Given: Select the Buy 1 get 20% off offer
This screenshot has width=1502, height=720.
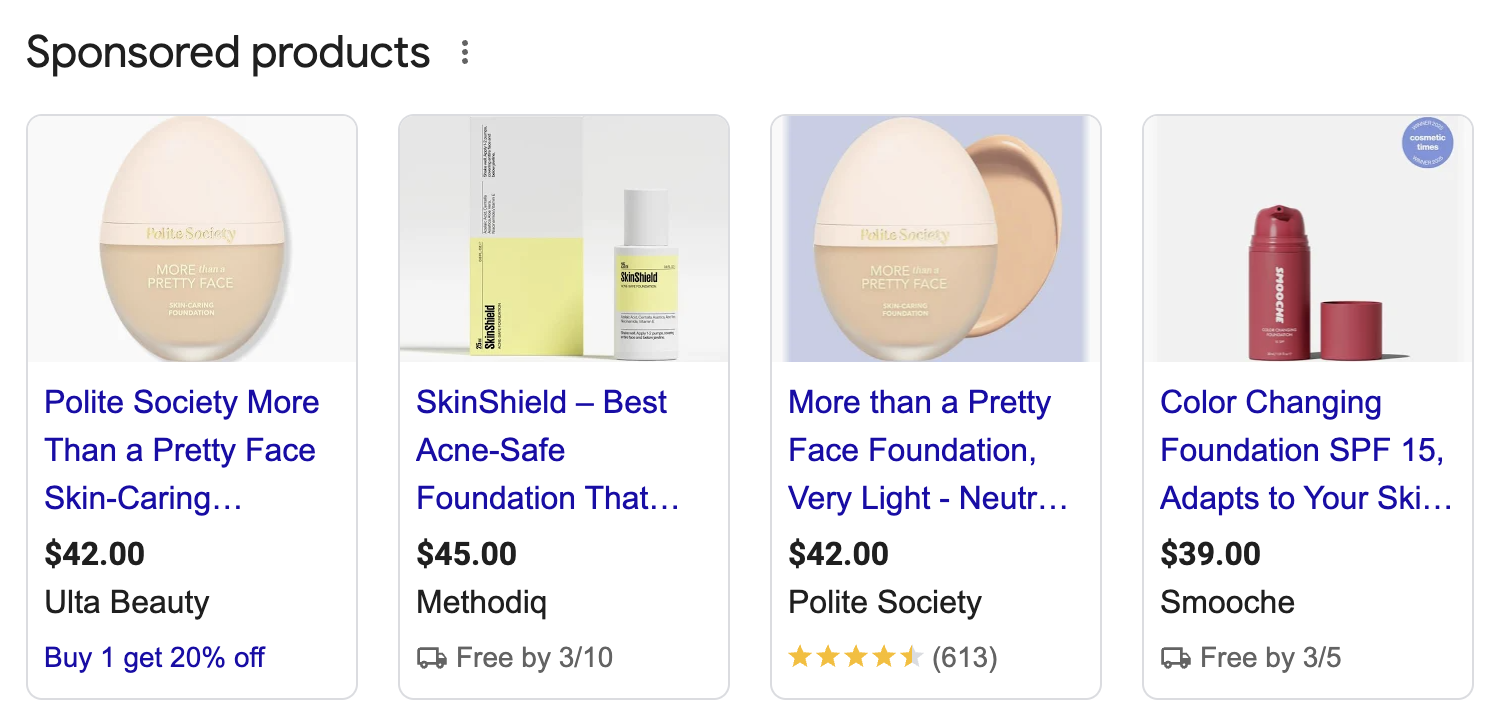Looking at the screenshot, I should [154, 657].
